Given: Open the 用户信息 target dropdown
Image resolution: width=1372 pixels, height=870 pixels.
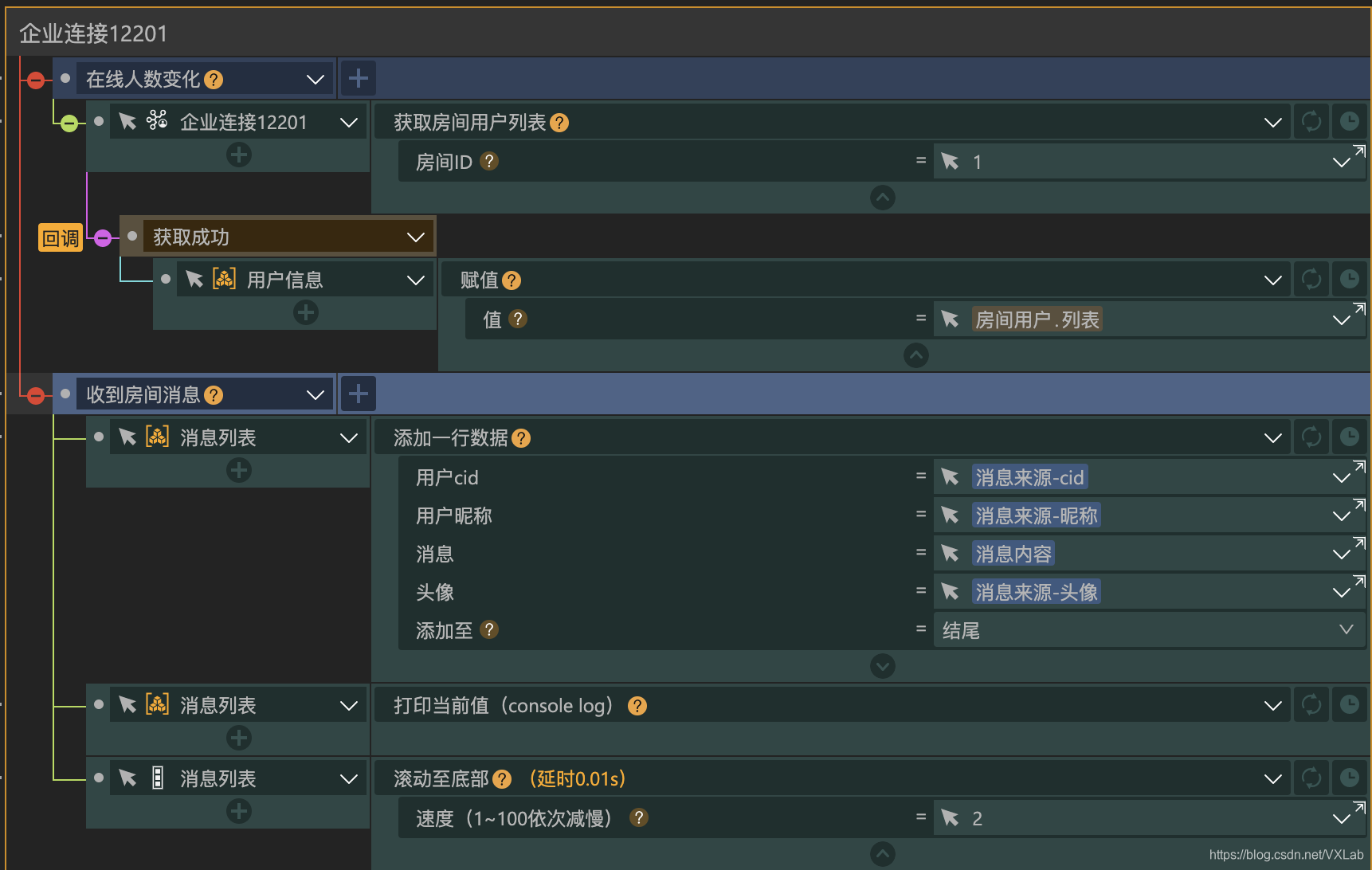Looking at the screenshot, I should pos(416,280).
